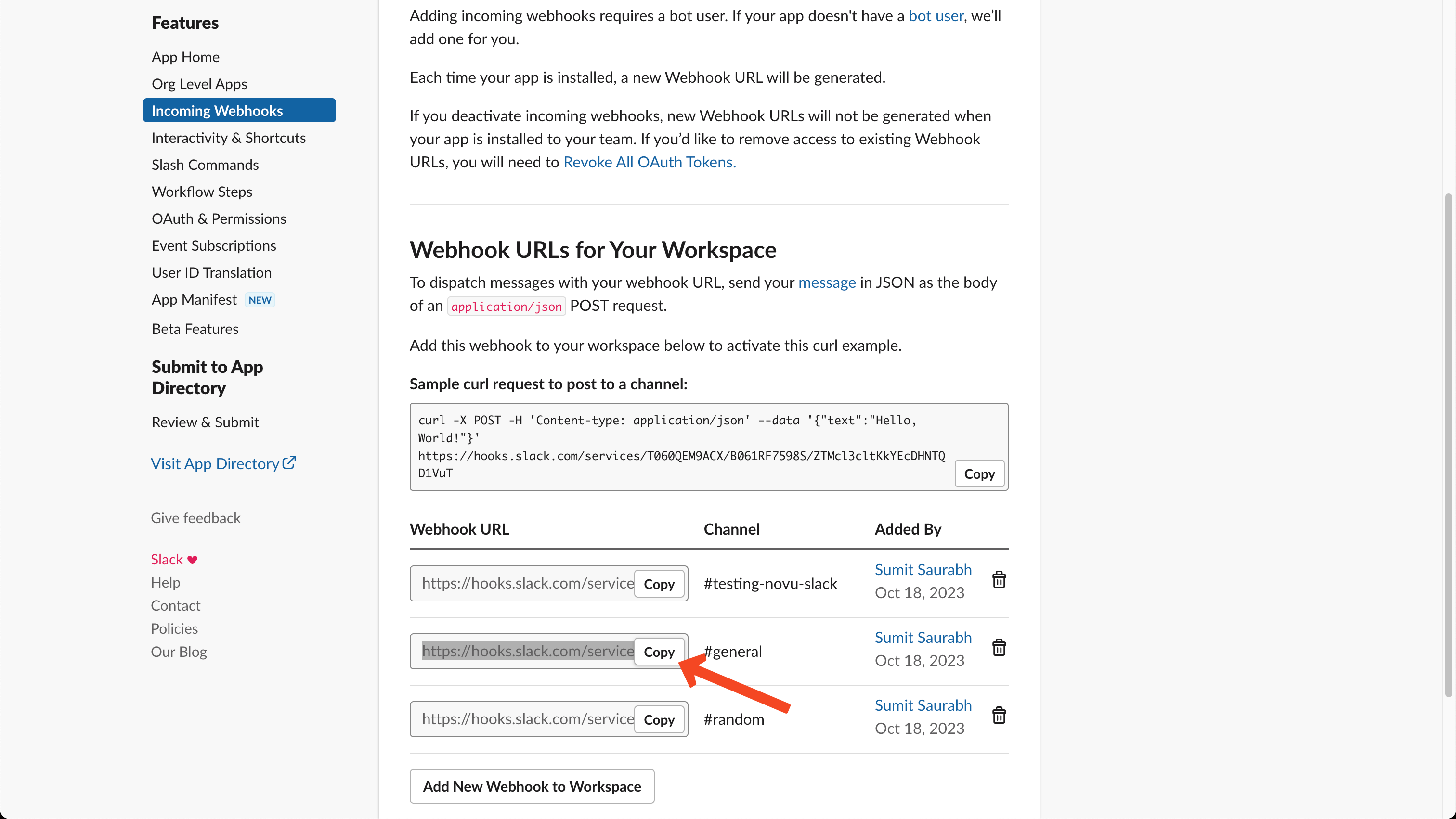Copy the #testing-novu-slack webhook URL
Image resolution: width=1456 pixels, height=819 pixels.
pyautogui.click(x=658, y=583)
